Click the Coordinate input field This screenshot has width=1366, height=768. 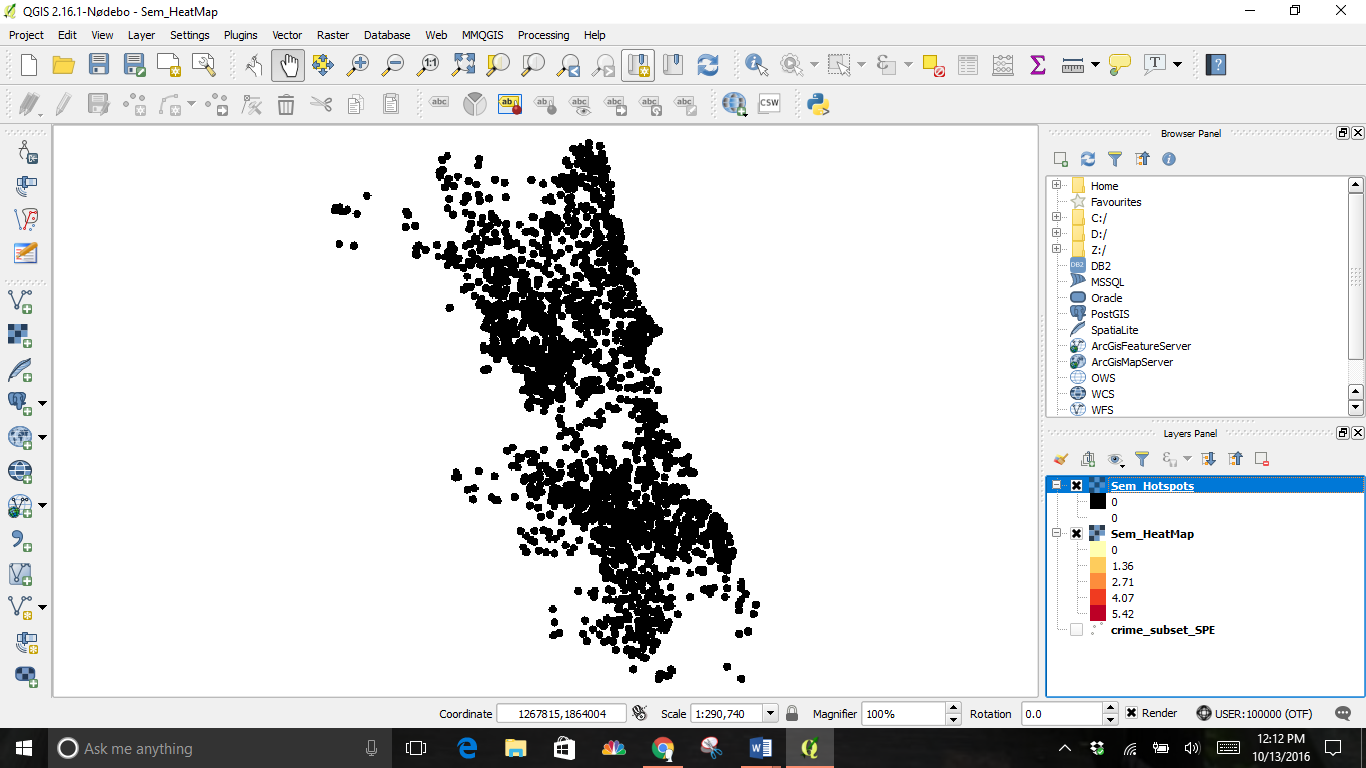[x=561, y=713]
